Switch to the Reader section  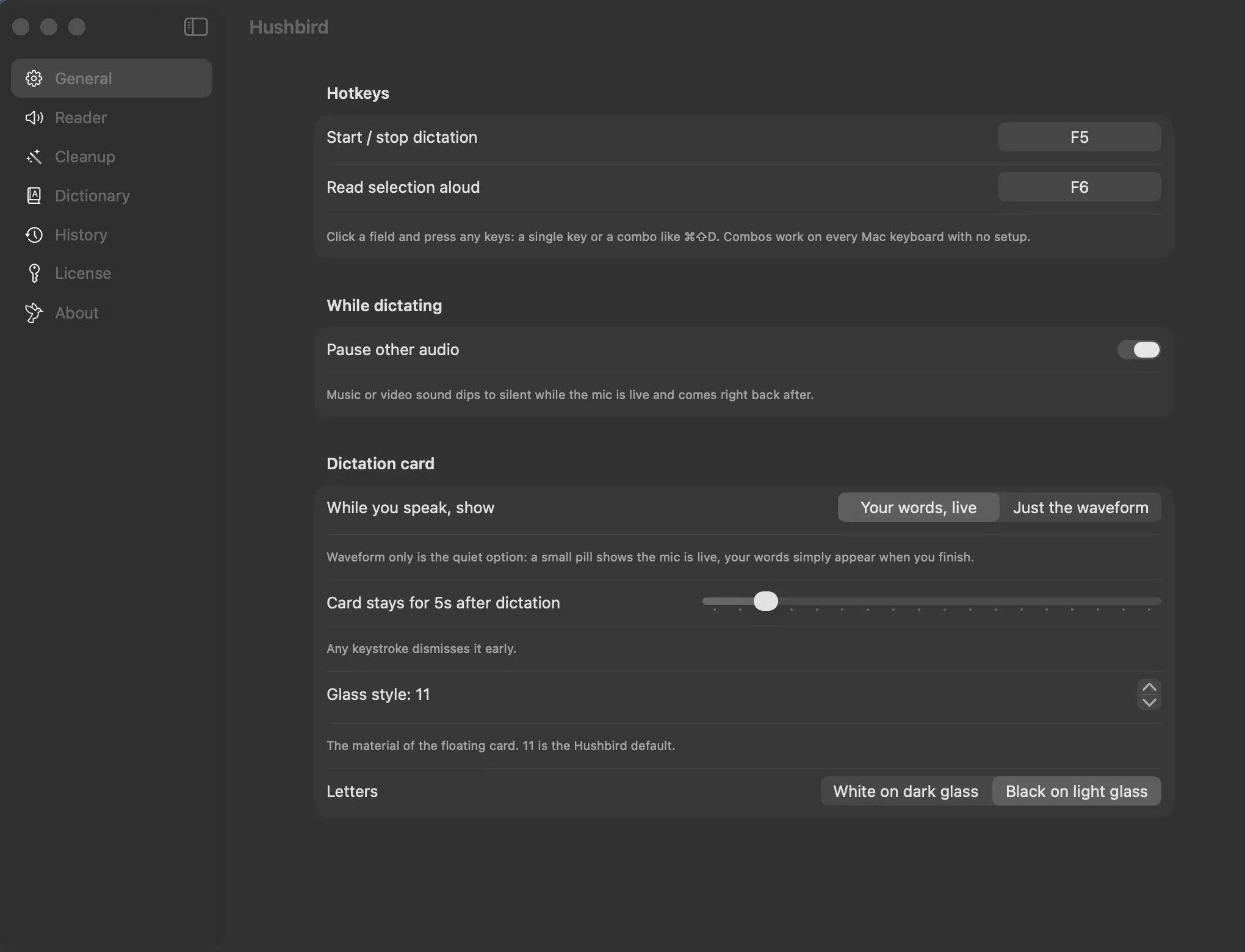[x=112, y=118]
